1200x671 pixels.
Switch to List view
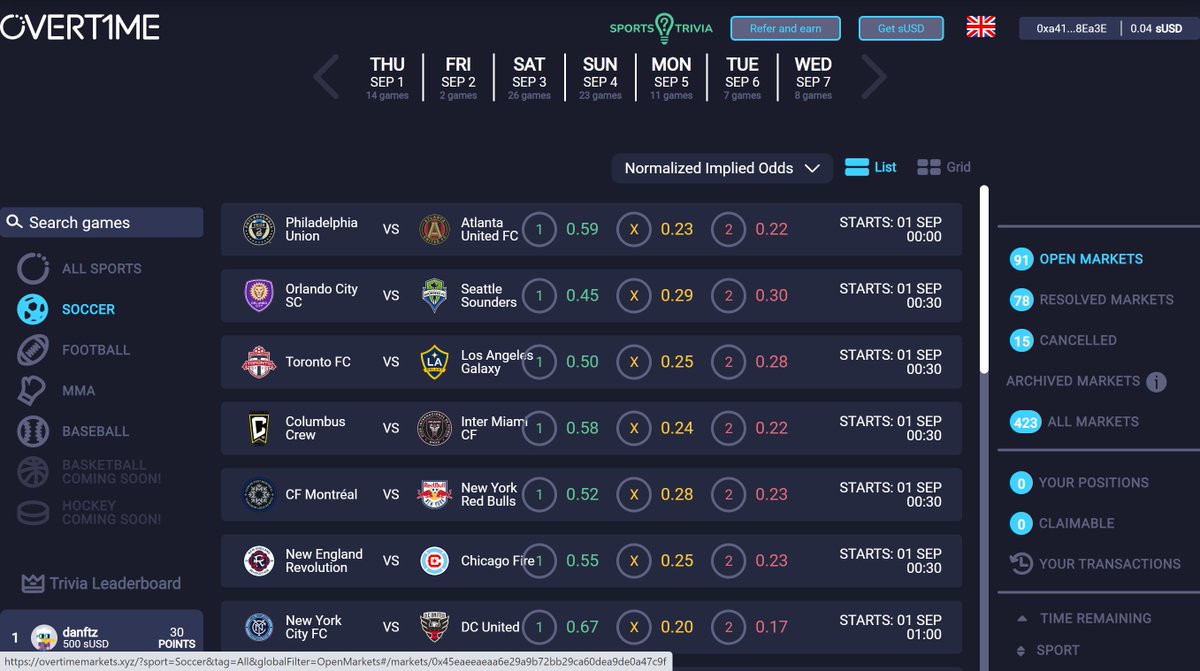[870, 167]
